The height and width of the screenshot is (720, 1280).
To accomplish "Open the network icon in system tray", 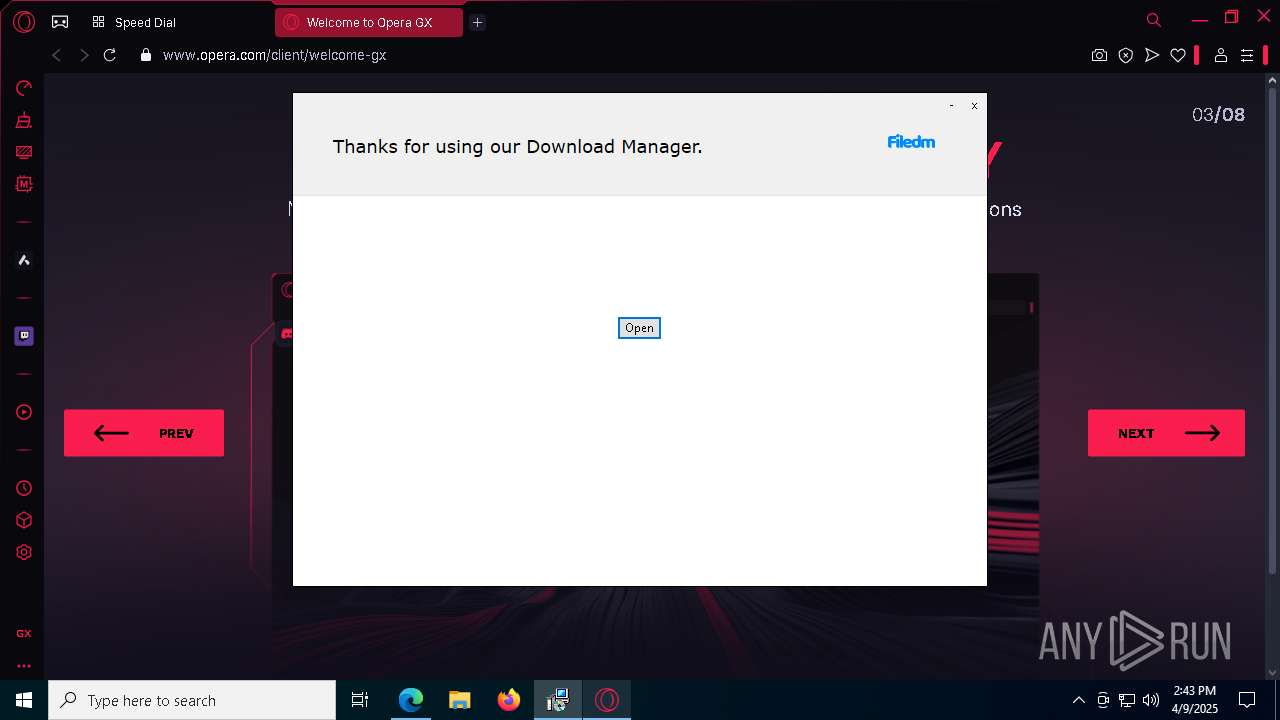I will [x=1127, y=700].
